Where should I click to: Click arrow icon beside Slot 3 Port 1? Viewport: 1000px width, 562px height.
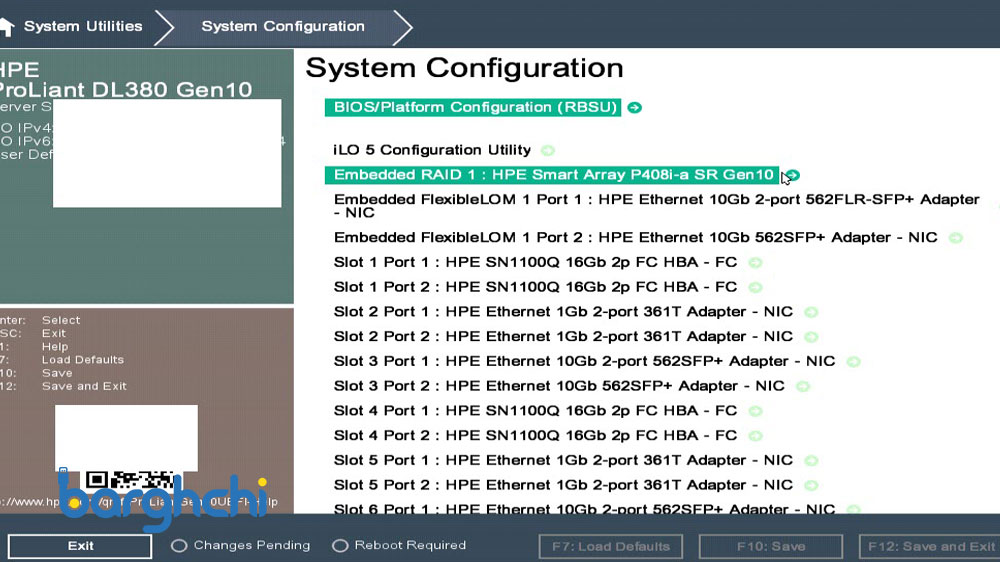point(853,362)
